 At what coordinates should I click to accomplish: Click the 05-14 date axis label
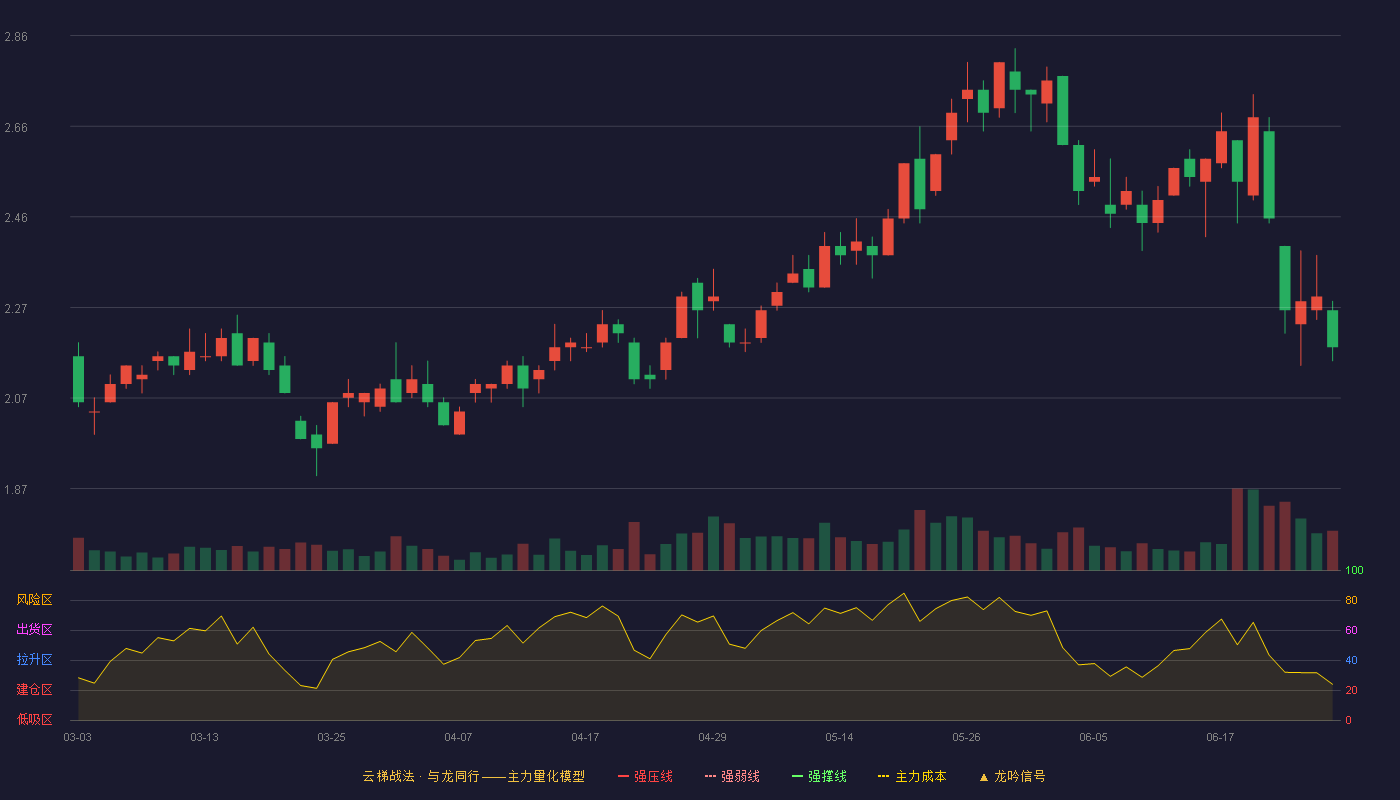click(x=839, y=737)
